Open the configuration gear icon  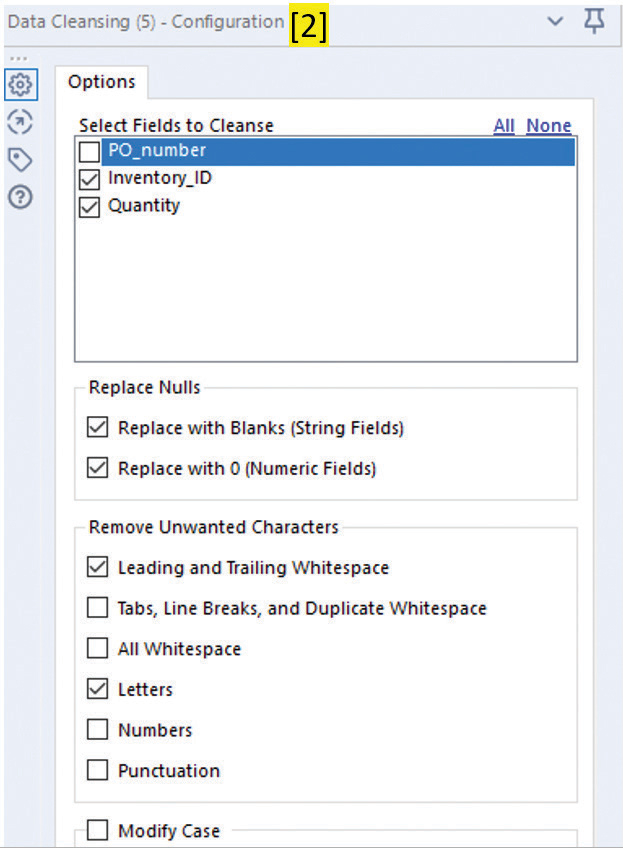pos(20,83)
